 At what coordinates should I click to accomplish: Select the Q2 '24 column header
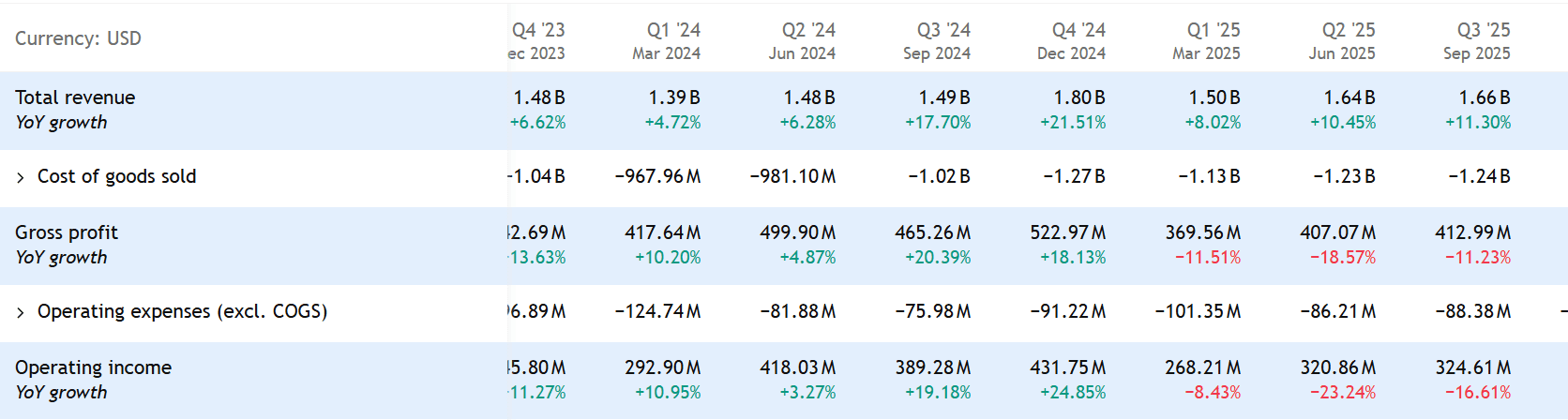click(803, 41)
